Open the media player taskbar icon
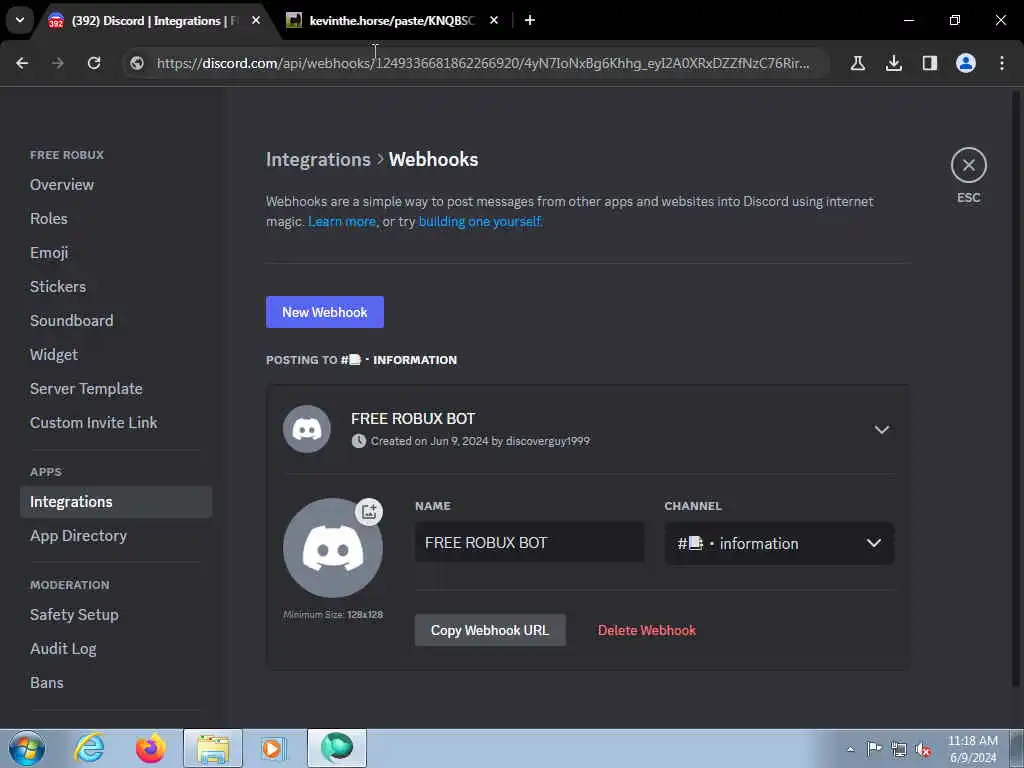 (x=272, y=748)
